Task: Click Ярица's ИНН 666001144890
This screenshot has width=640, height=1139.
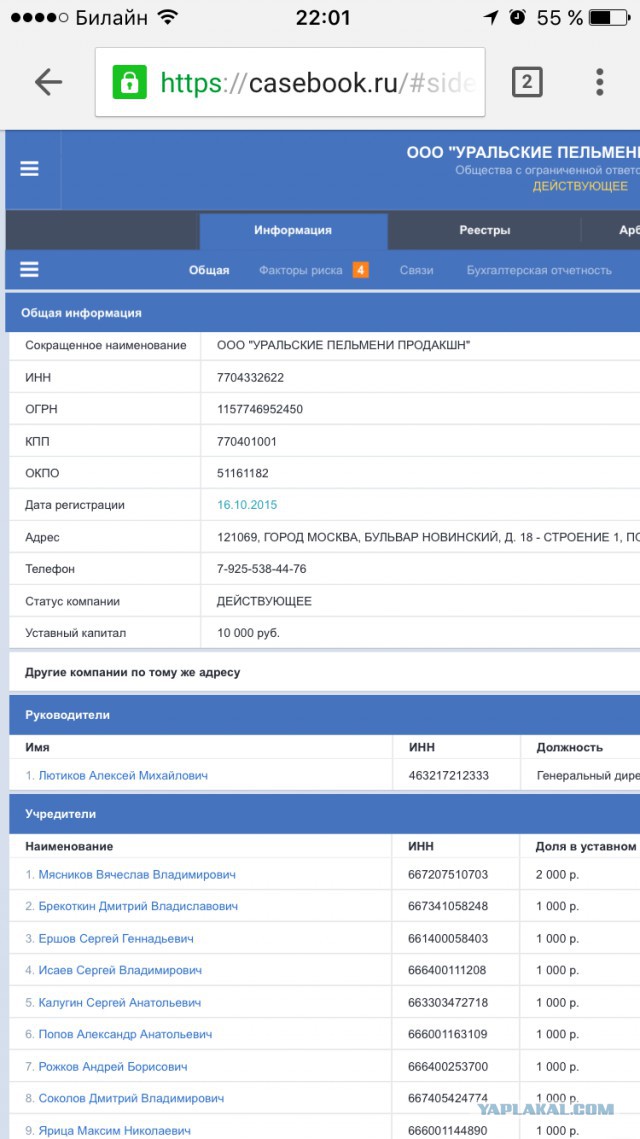Action: (x=448, y=1130)
